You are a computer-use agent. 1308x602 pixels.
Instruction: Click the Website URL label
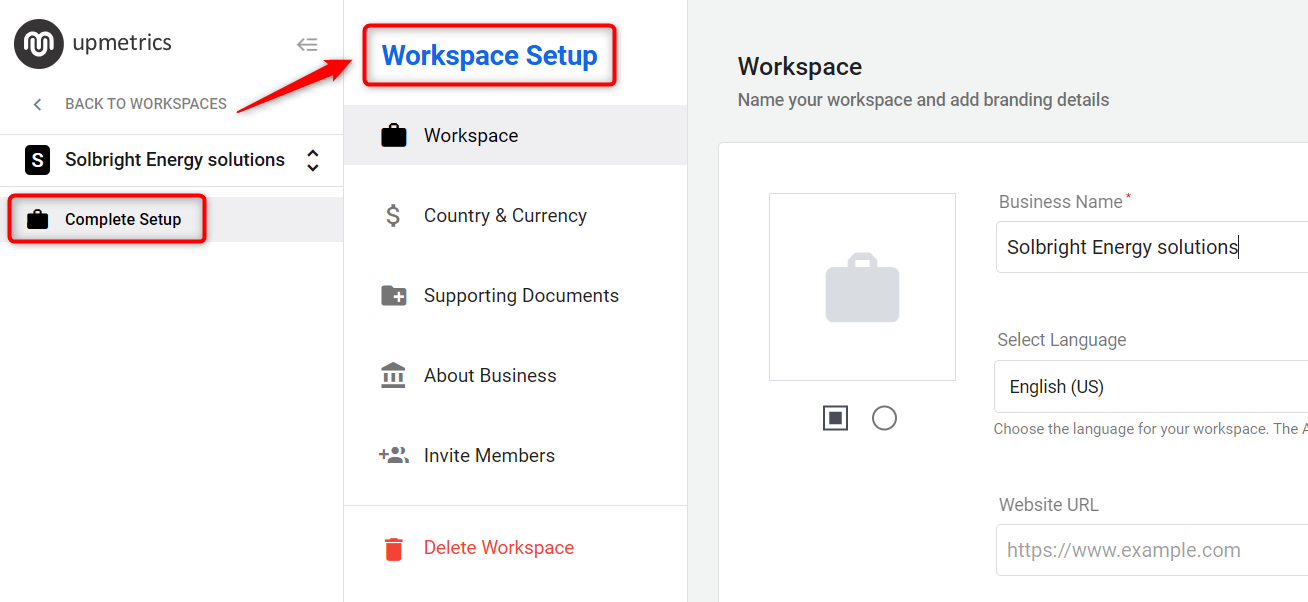1049,505
